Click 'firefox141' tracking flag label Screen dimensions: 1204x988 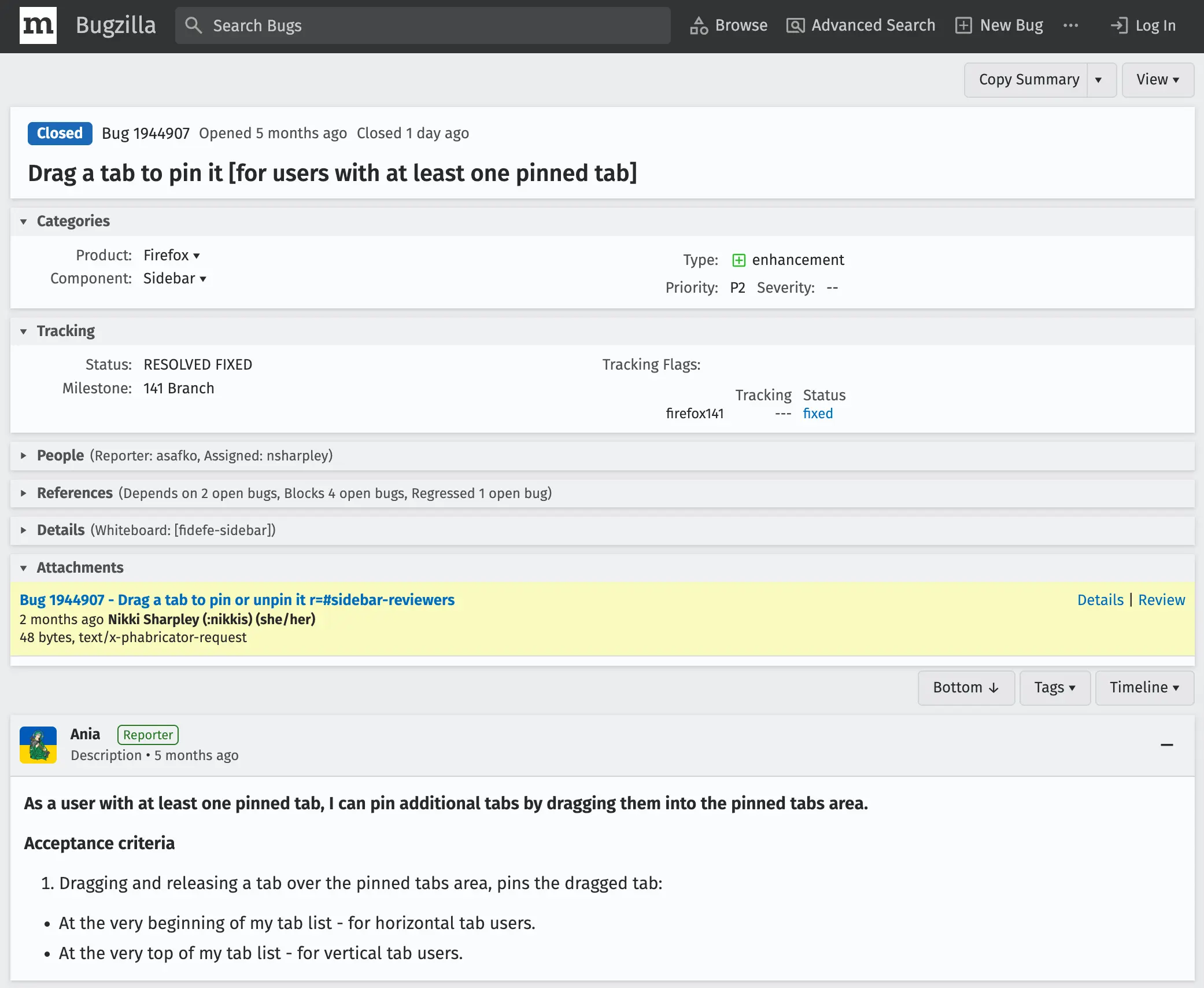pos(695,414)
